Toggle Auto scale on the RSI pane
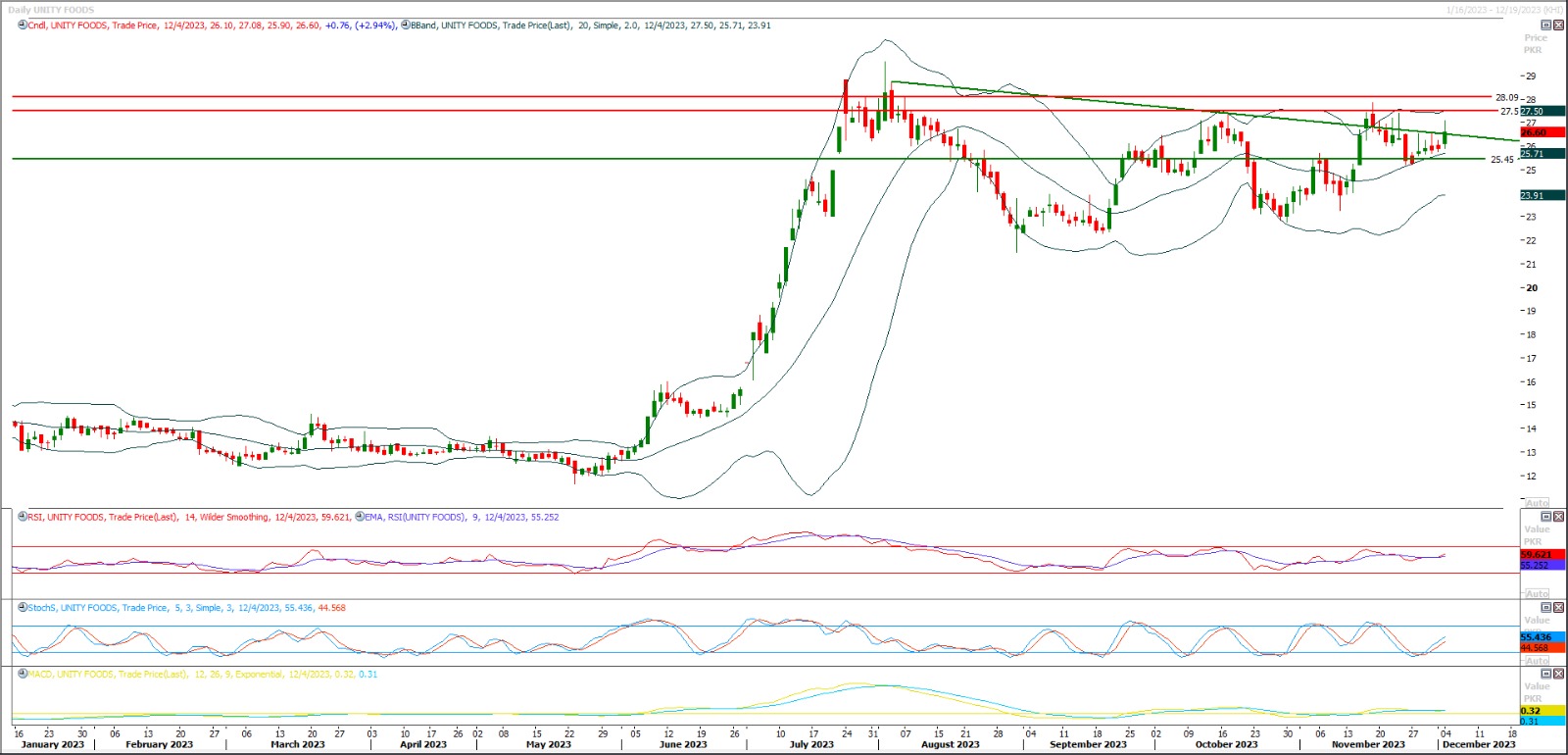The image size is (1568, 755). click(x=1537, y=594)
